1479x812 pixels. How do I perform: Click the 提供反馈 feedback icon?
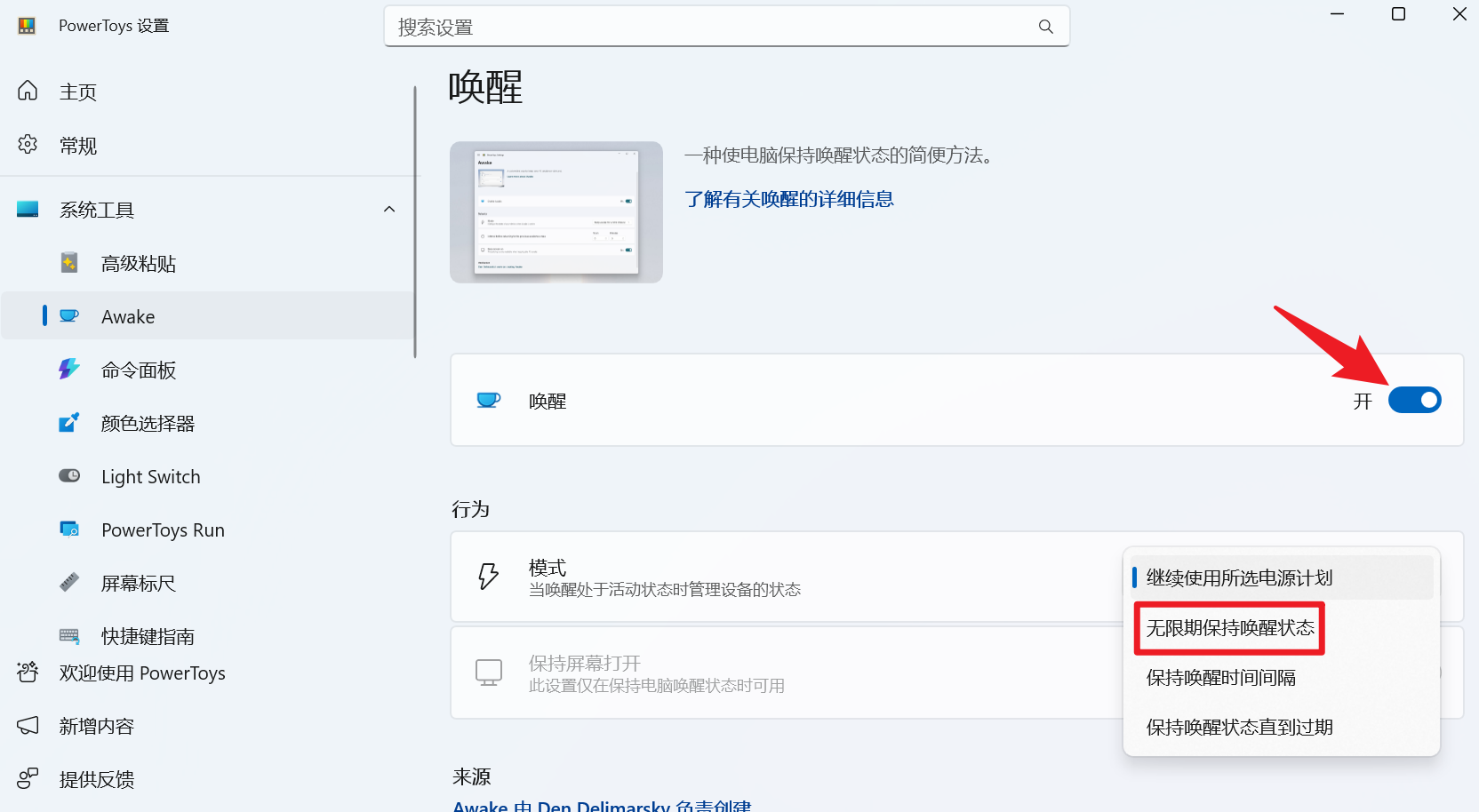click(x=28, y=778)
